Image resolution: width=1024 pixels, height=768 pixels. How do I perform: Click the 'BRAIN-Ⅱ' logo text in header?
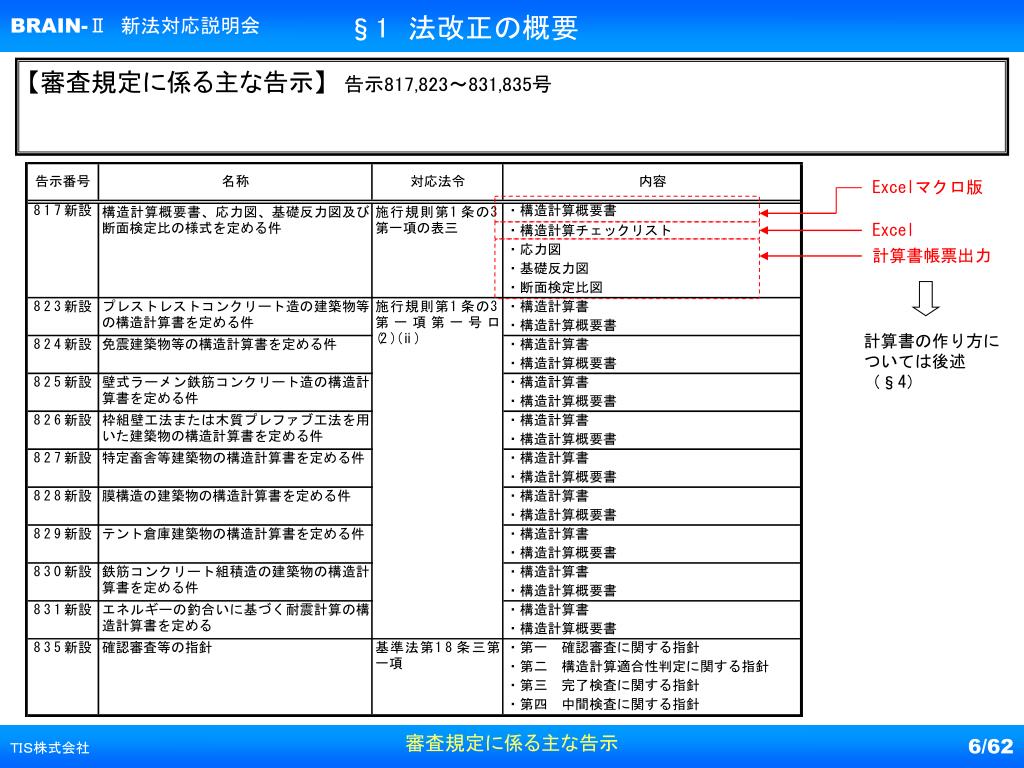[57, 26]
